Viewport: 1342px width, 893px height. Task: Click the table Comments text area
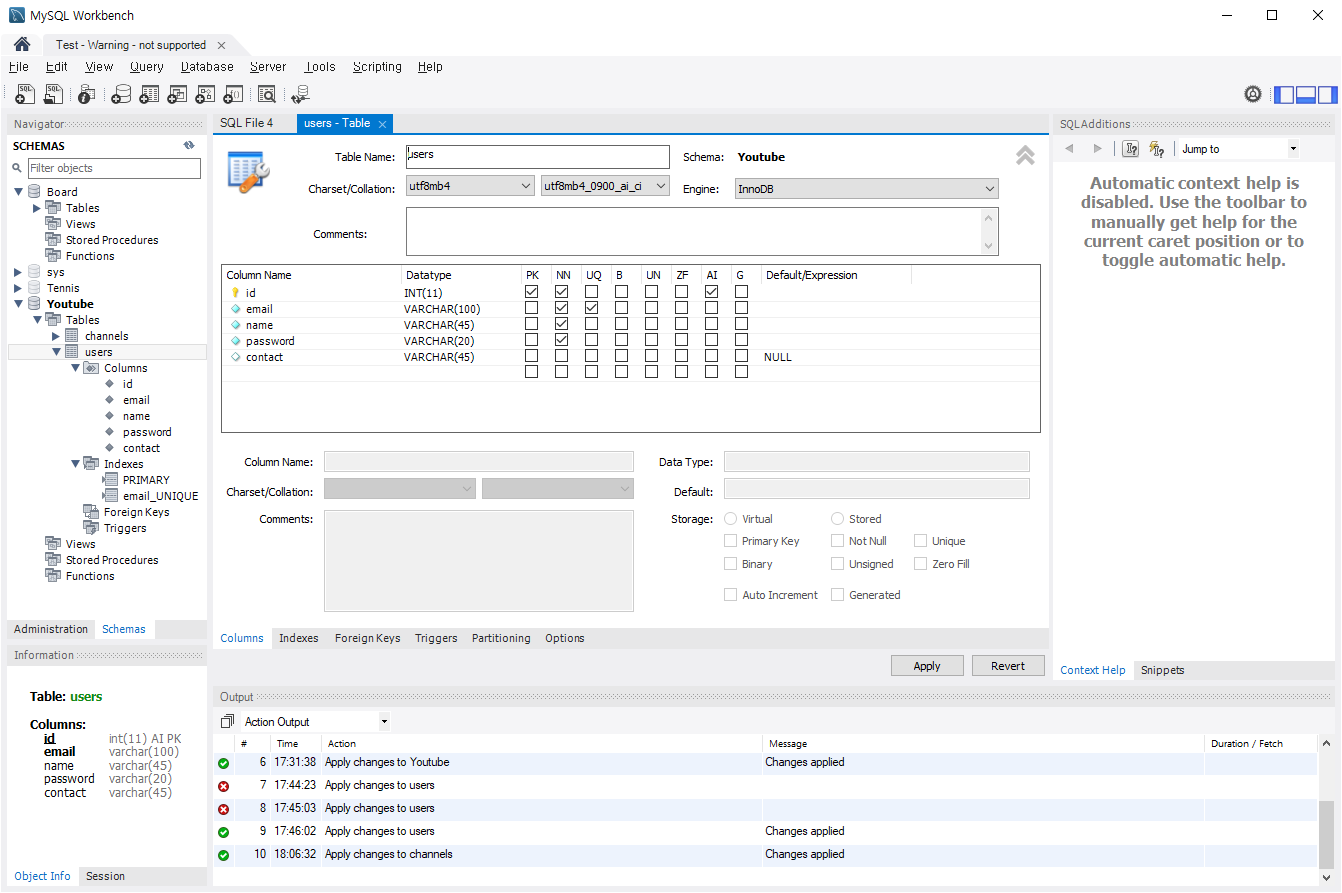click(702, 232)
